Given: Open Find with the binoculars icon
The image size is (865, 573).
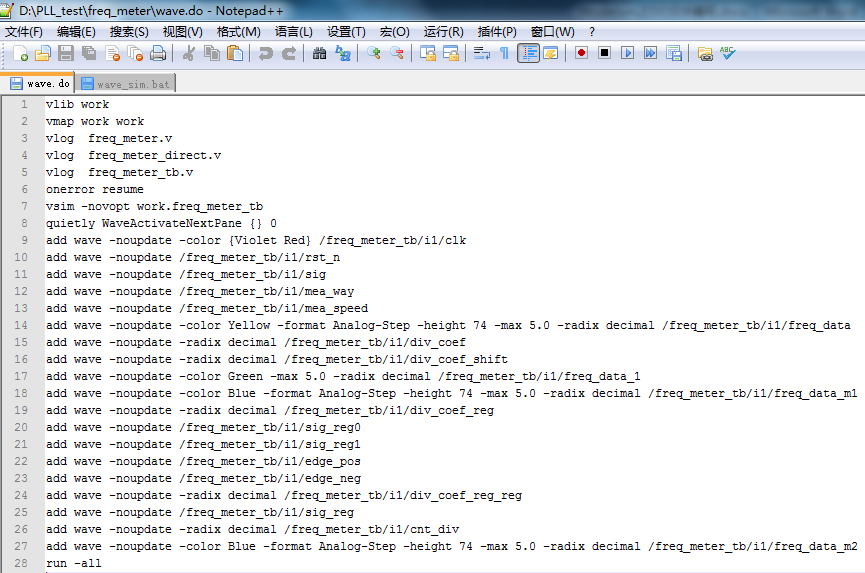Looking at the screenshot, I should (x=319, y=53).
